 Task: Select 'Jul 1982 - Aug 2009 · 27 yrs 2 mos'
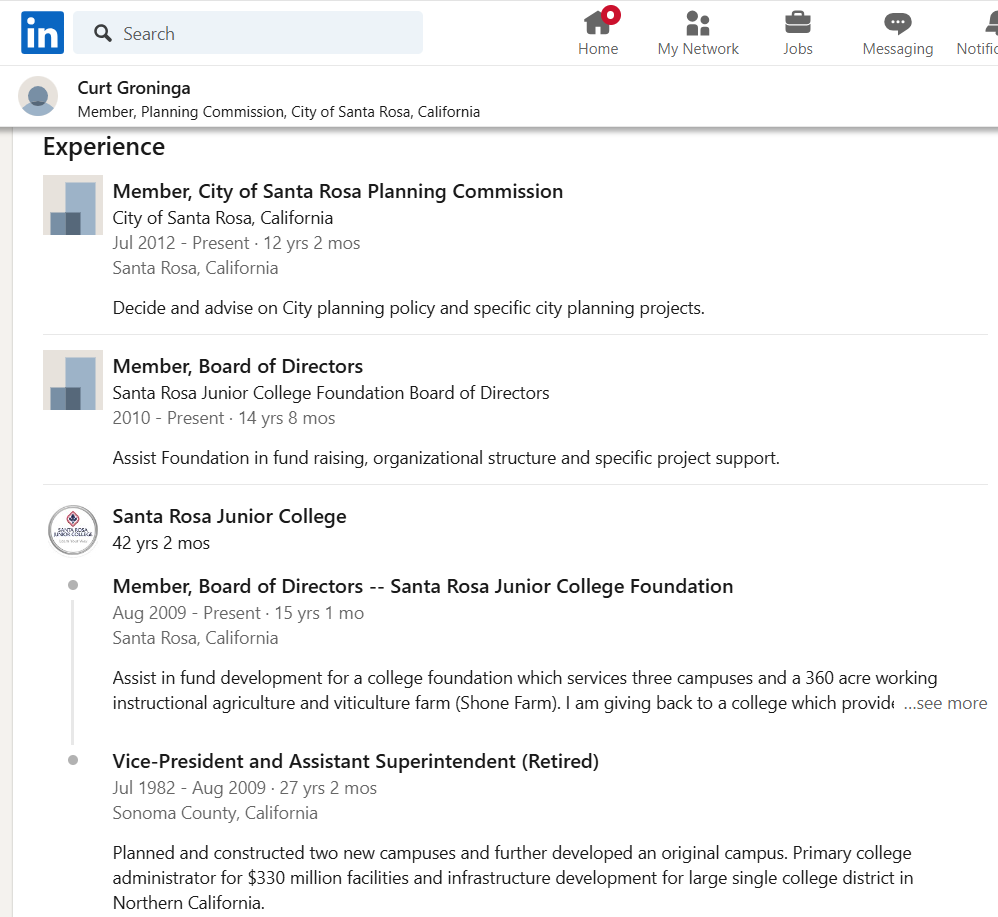(x=244, y=788)
